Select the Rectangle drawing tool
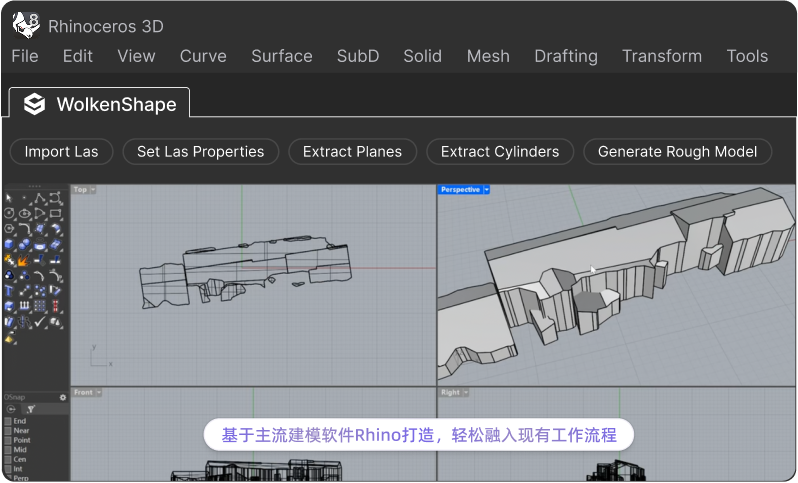The height and width of the screenshot is (483, 798). pos(55,213)
